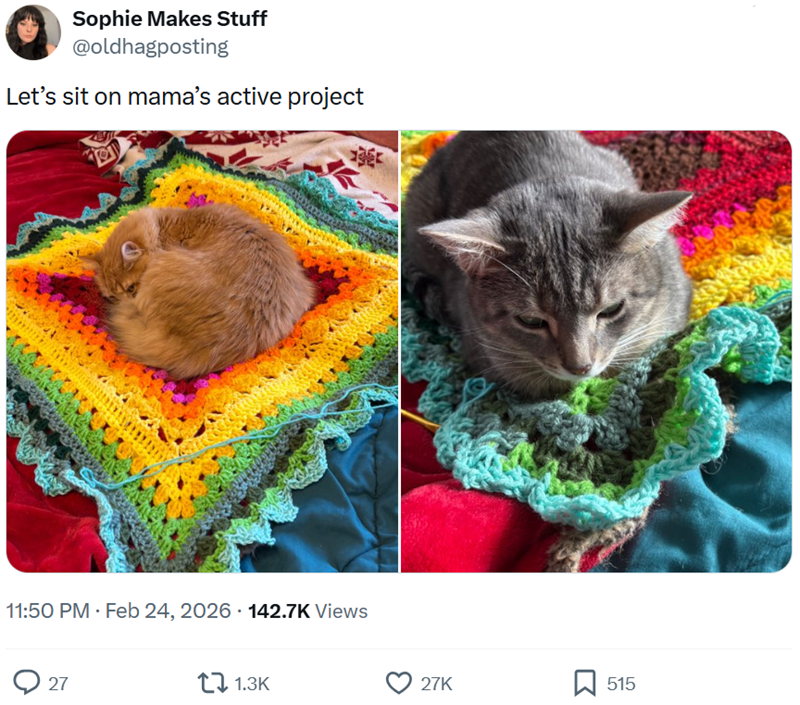
Task: Click the @oldhagposting handle
Action: [x=148, y=44]
